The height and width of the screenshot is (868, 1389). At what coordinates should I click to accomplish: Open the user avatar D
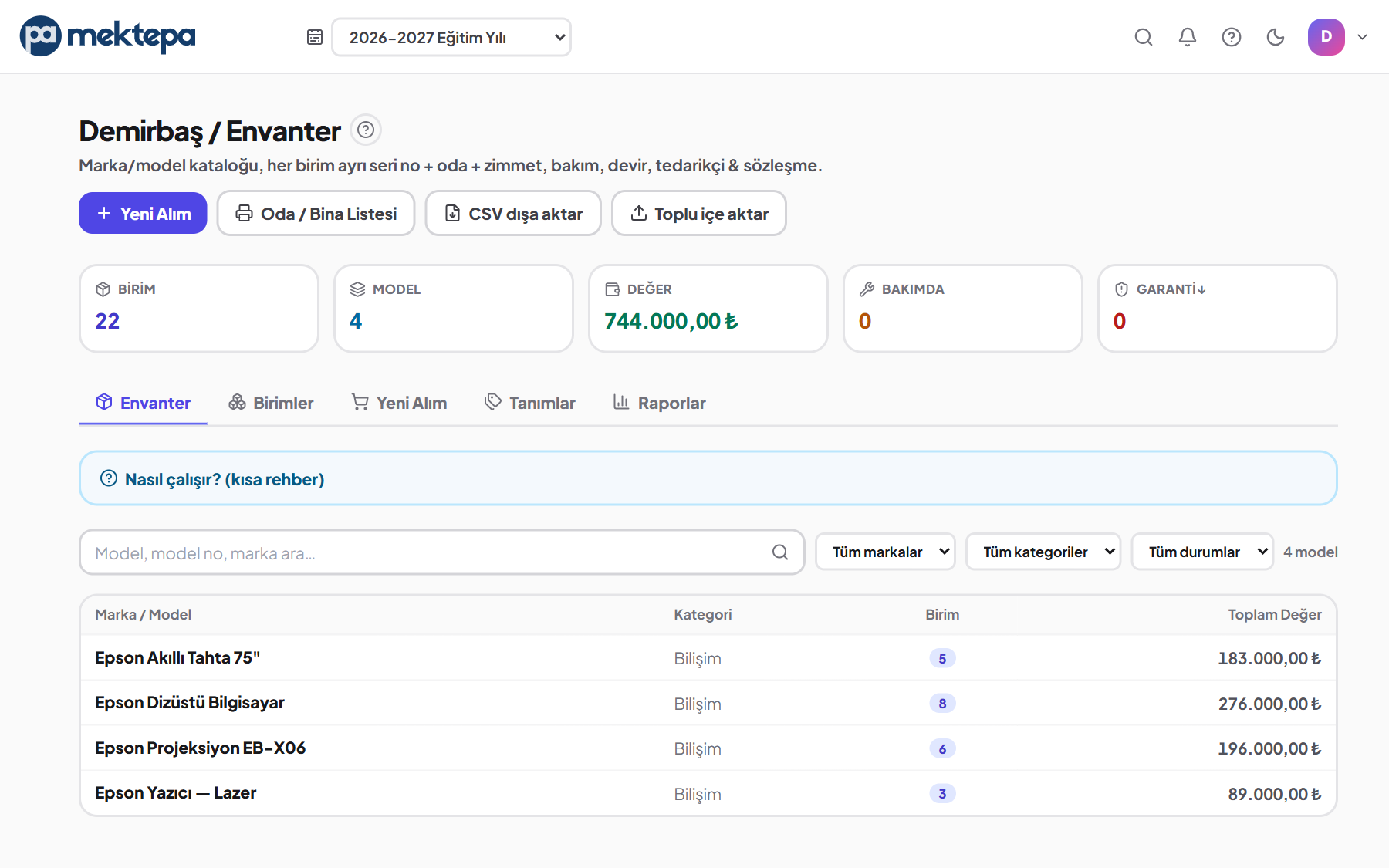click(x=1326, y=37)
